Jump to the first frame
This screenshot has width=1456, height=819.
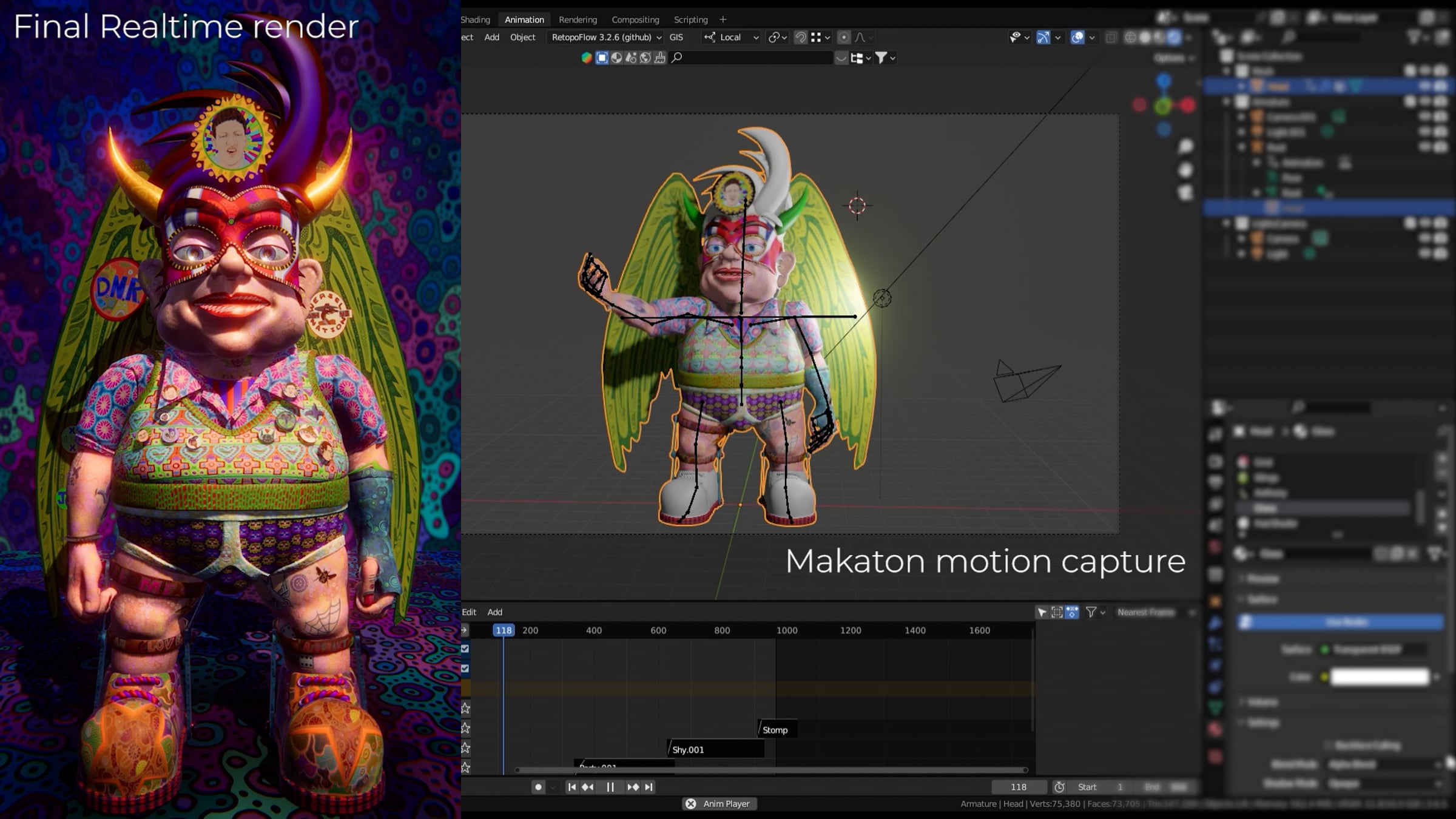pos(571,787)
